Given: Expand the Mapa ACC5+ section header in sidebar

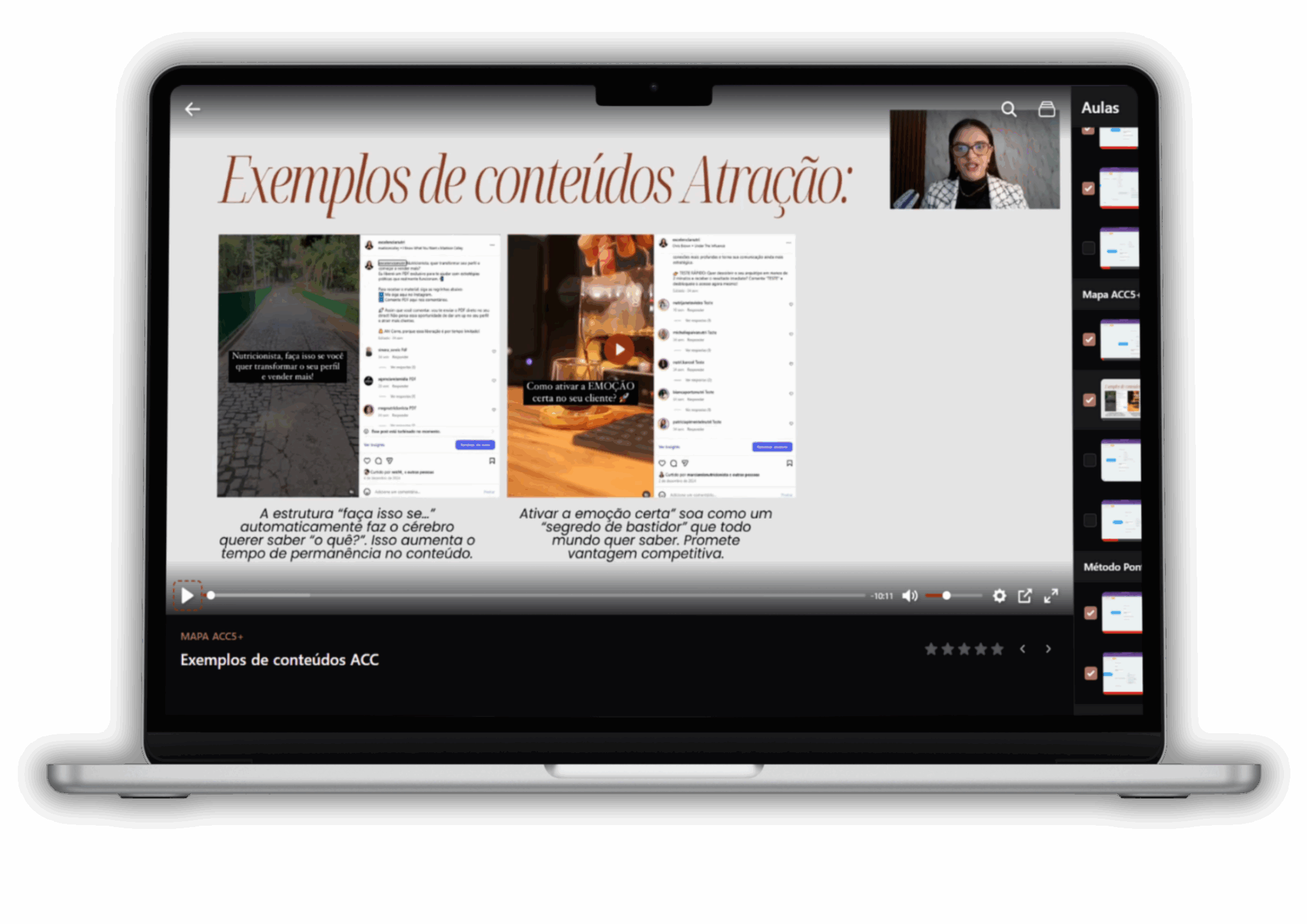Looking at the screenshot, I should click(1109, 295).
